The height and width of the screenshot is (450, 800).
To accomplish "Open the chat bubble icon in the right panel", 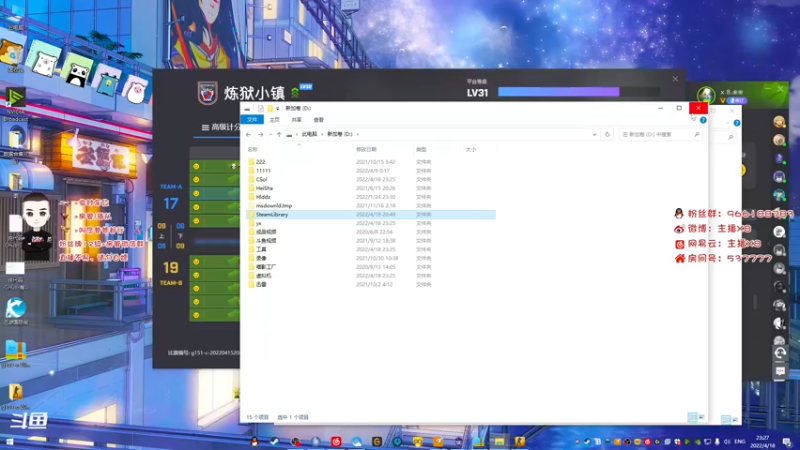I will (x=780, y=371).
